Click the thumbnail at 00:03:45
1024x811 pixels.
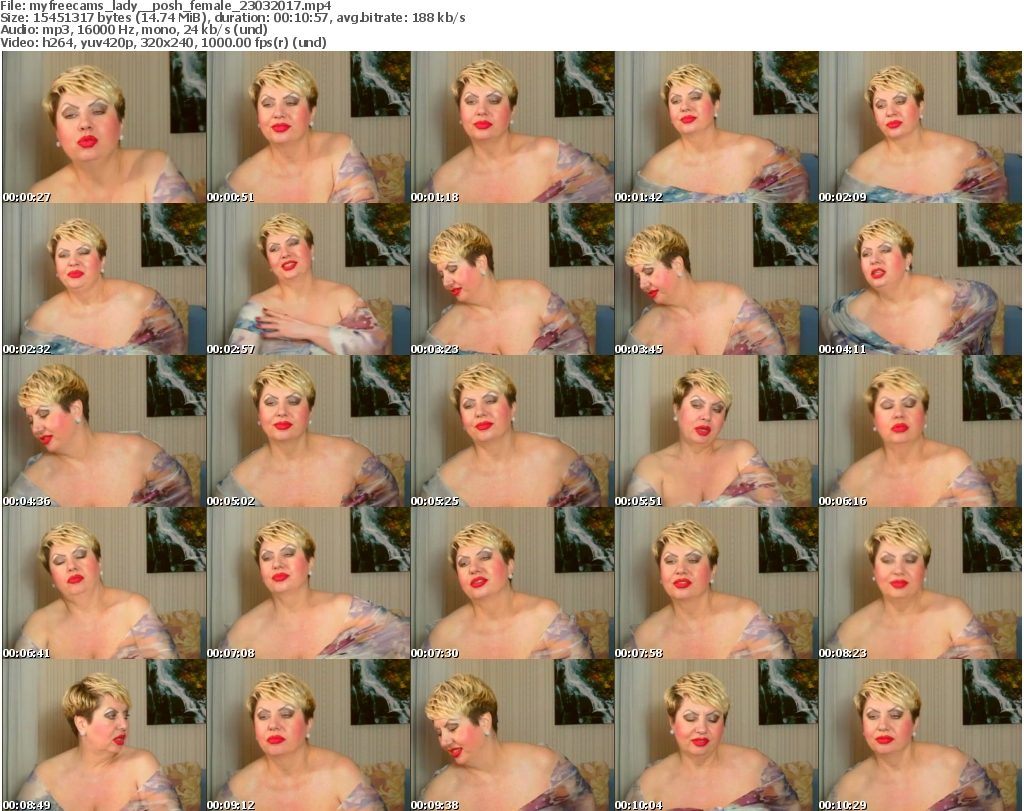pos(716,279)
